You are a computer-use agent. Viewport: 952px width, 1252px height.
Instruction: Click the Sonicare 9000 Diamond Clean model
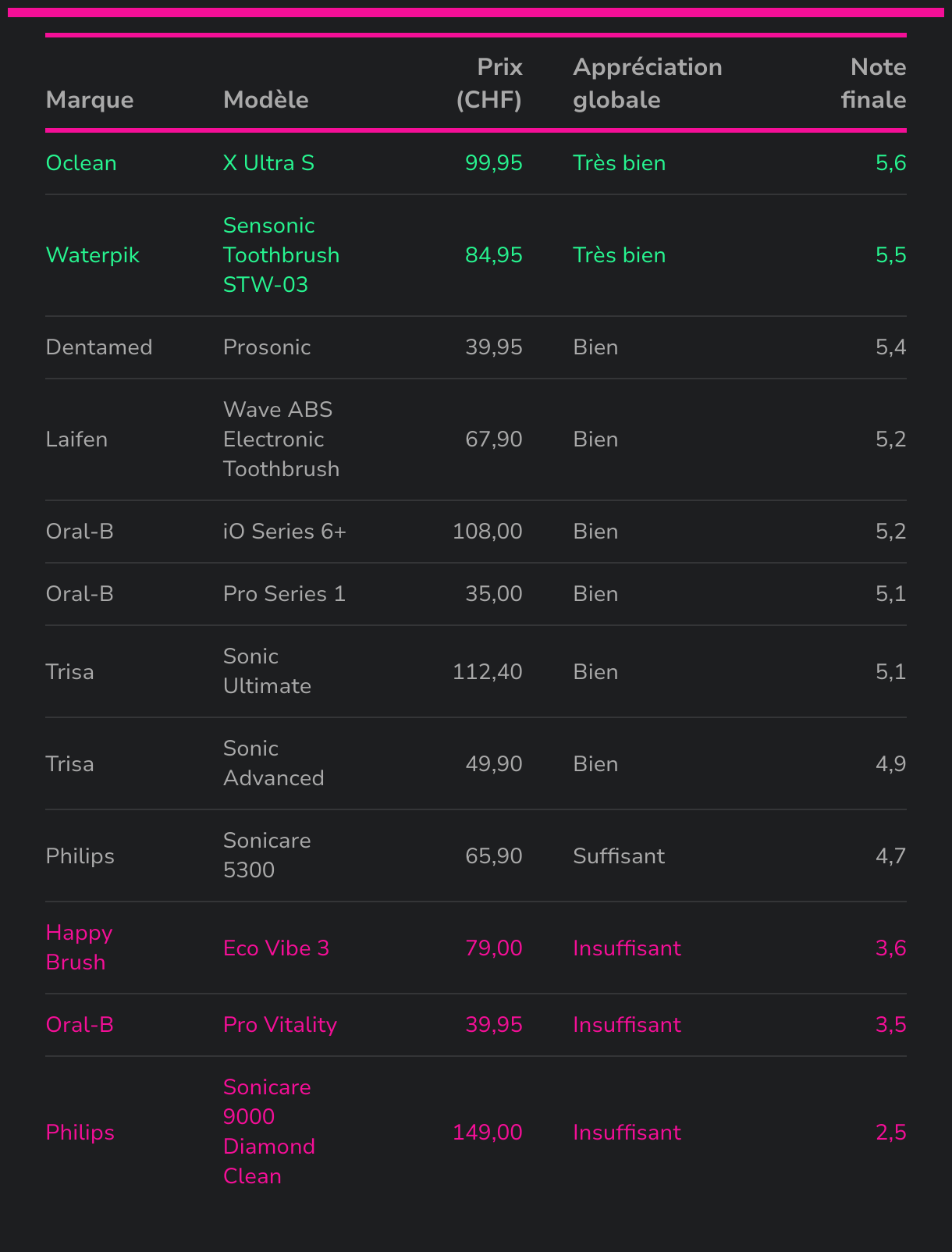click(268, 1132)
